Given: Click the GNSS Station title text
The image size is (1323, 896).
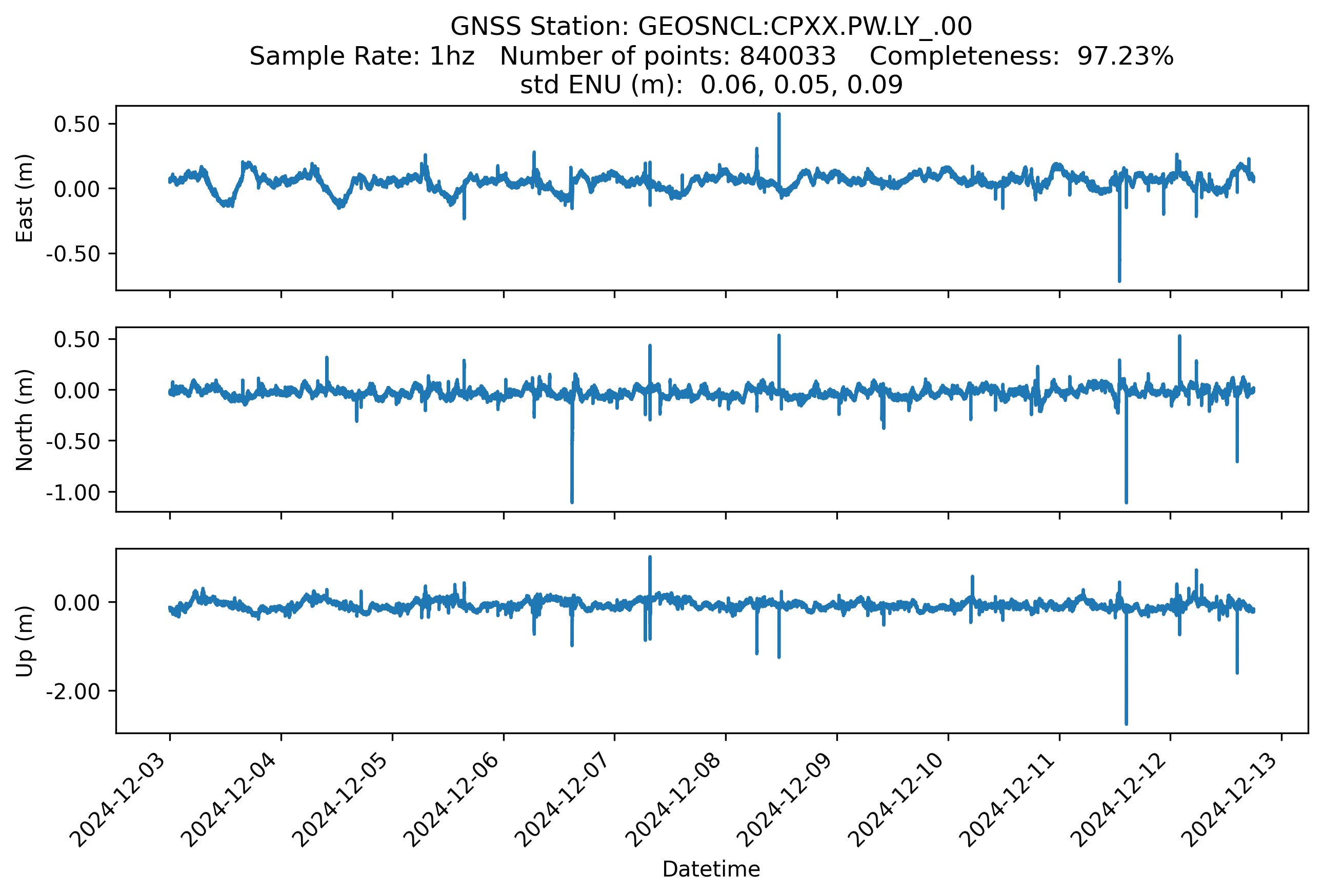Looking at the screenshot, I should [x=711, y=26].
